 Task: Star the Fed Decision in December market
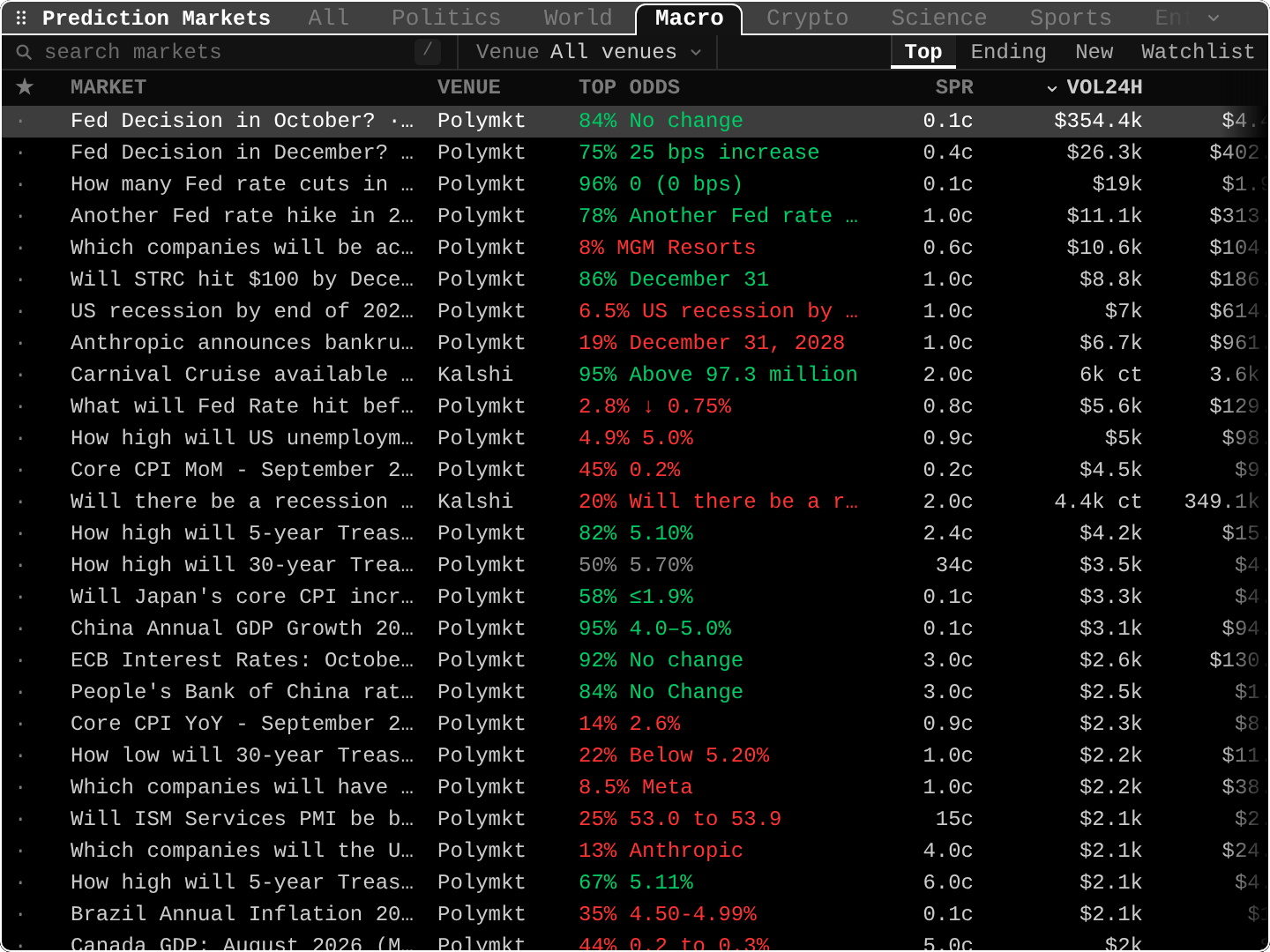[x=21, y=152]
